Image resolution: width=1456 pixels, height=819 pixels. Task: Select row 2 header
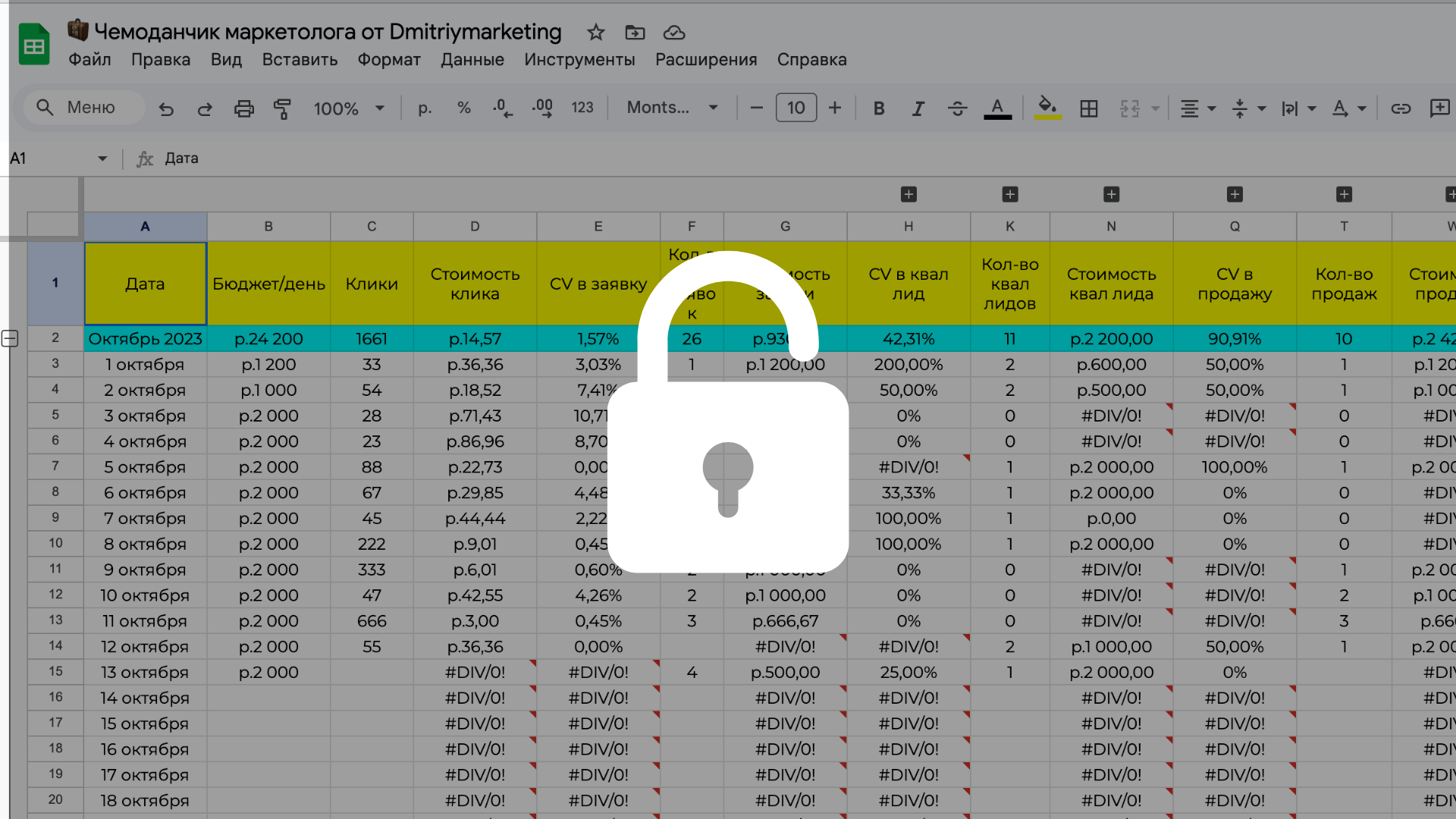coord(55,338)
